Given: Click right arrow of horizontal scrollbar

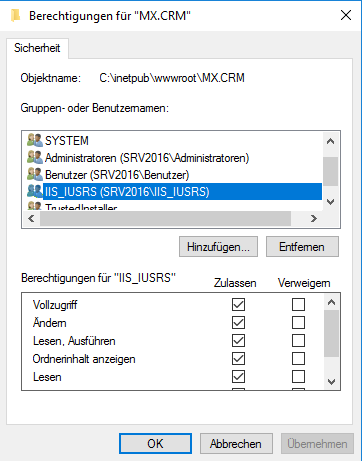Looking at the screenshot, I should tap(313, 219).
